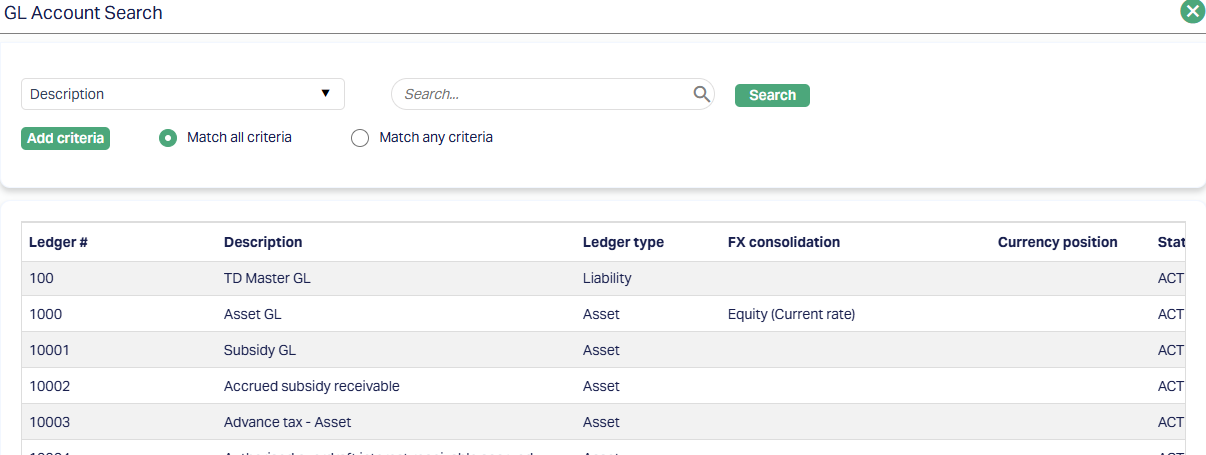Sort by Description column header

pos(263,242)
